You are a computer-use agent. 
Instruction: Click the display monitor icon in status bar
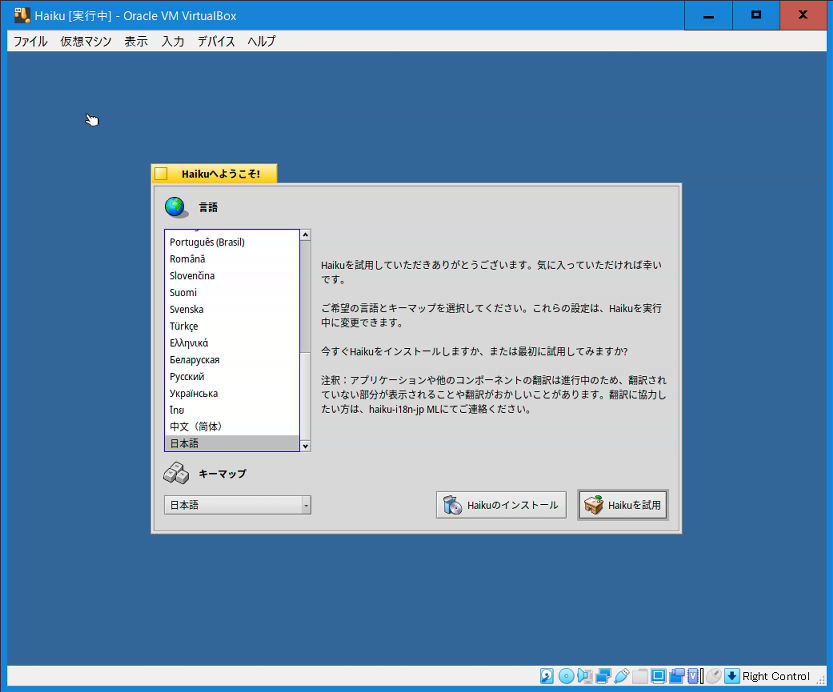(x=658, y=676)
